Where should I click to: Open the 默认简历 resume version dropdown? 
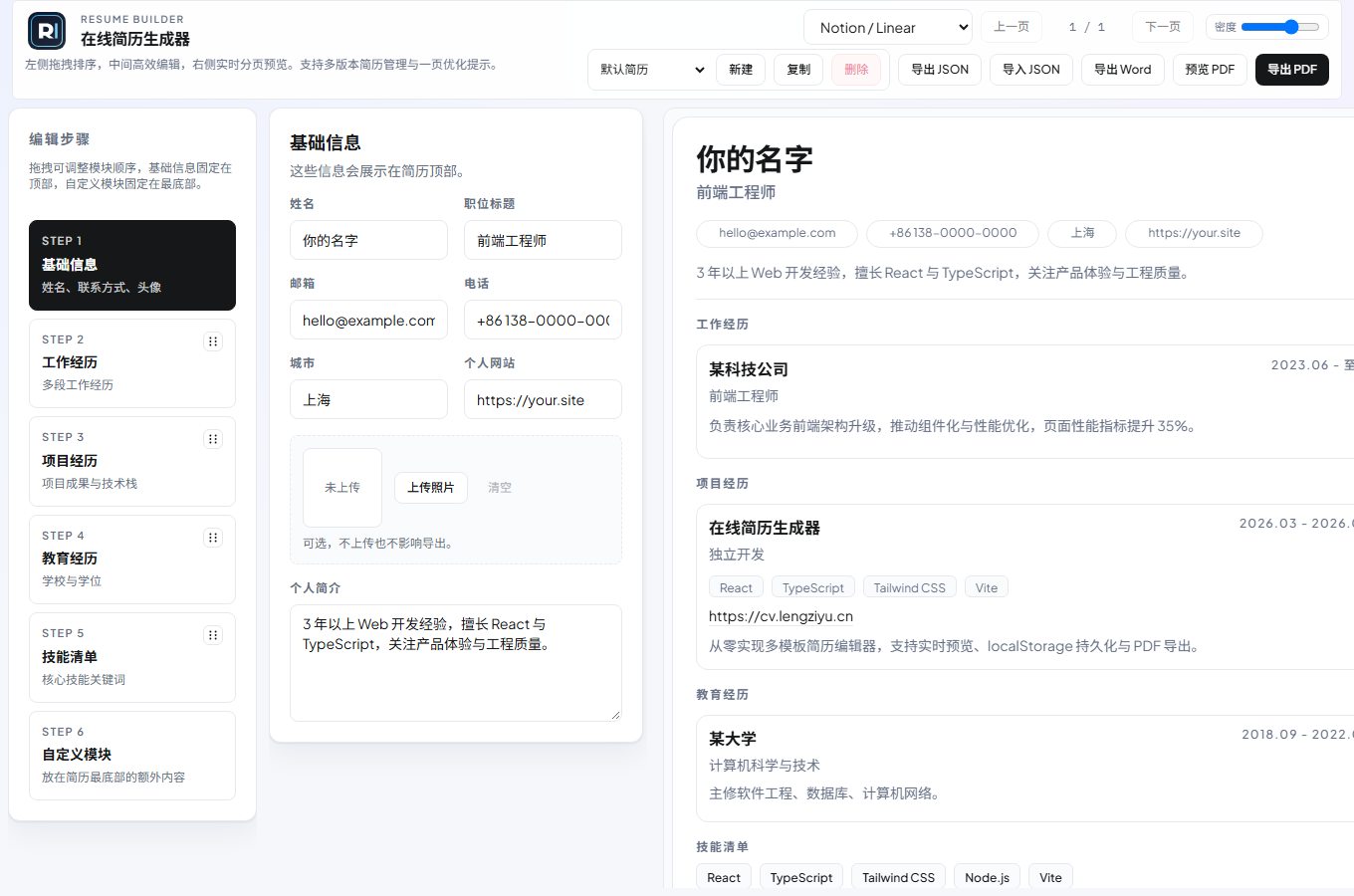pyautogui.click(x=651, y=70)
